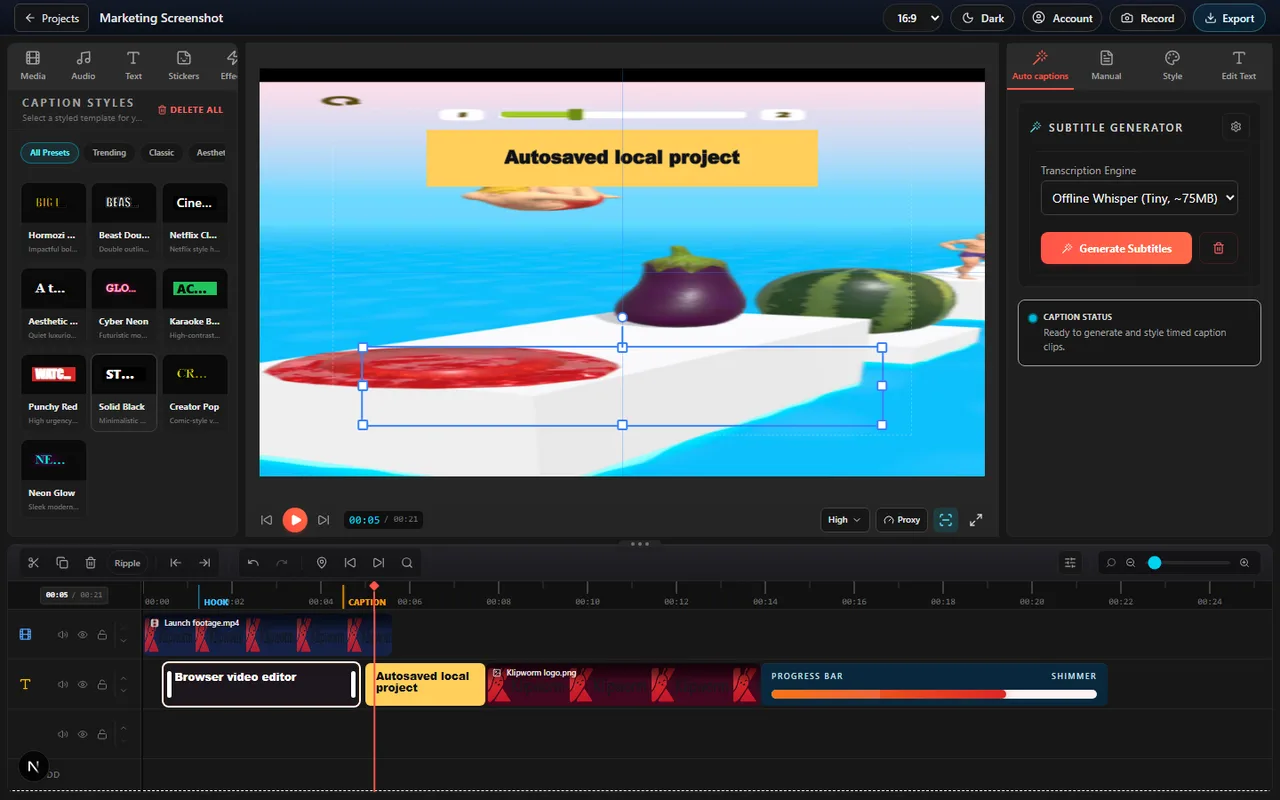Viewport: 1280px width, 800px height.
Task: Click Generate Subtitles button
Action: coord(1116,248)
